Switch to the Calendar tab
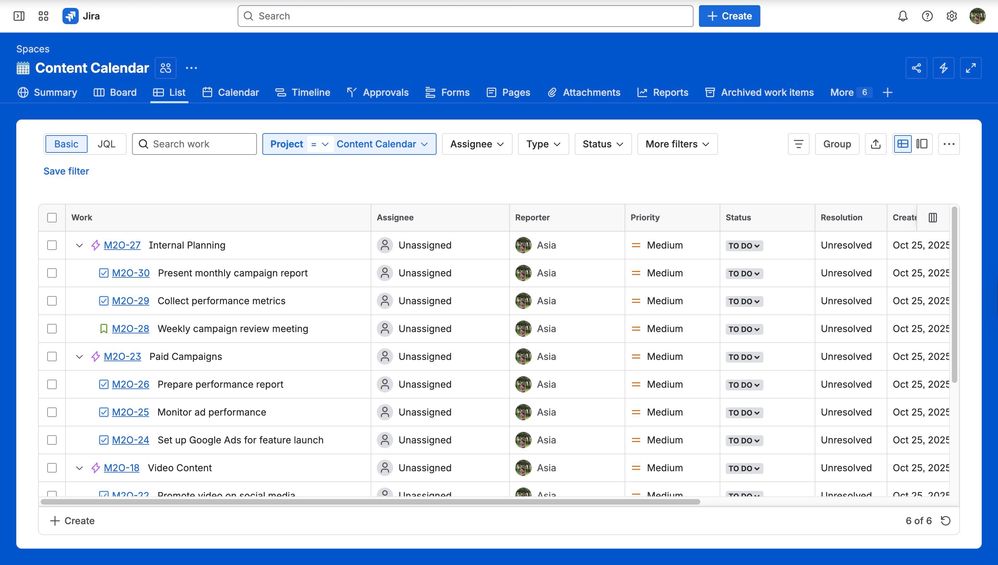 [x=231, y=92]
